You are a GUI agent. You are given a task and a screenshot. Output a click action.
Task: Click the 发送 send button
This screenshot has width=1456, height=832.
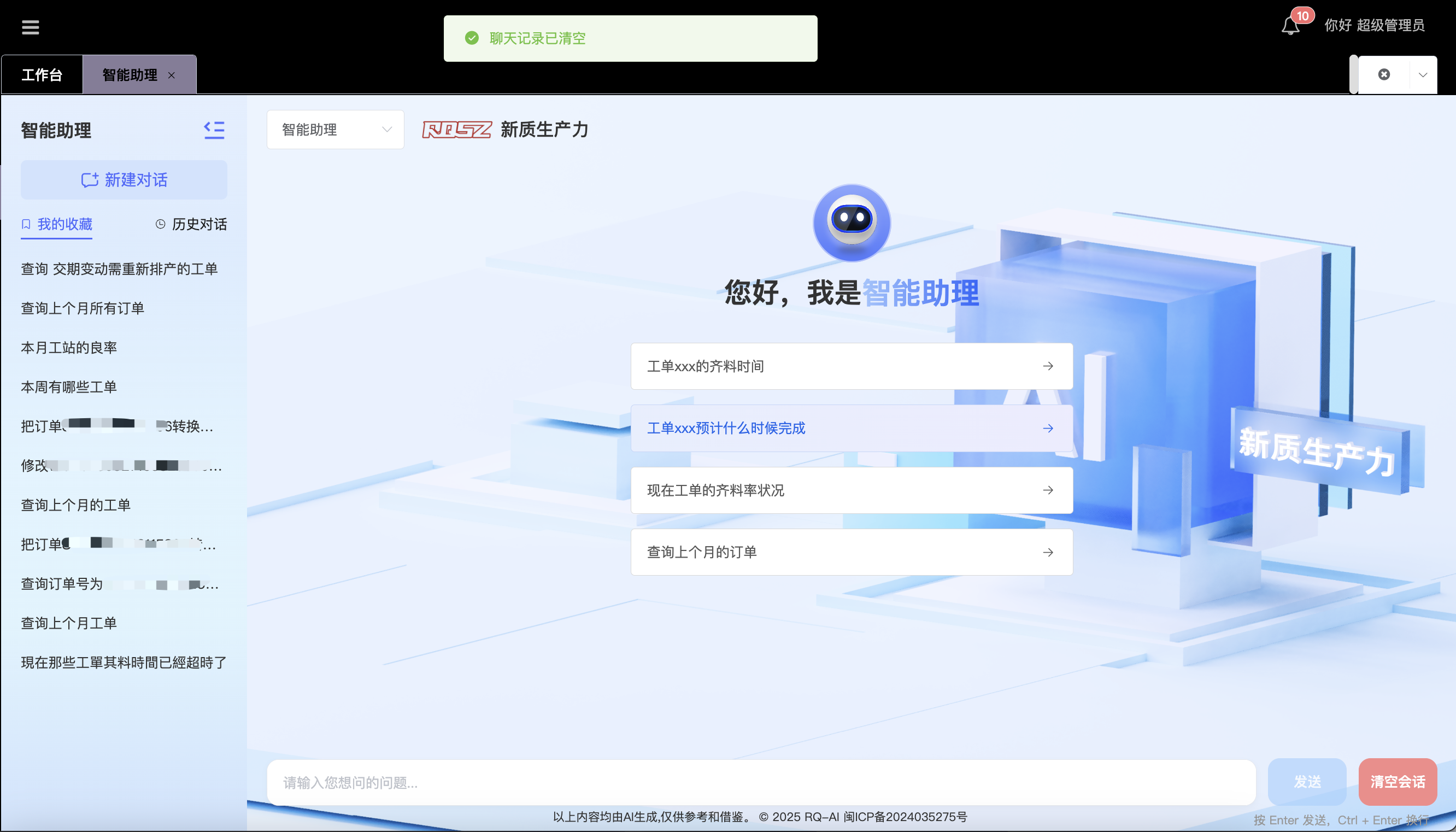(1307, 781)
